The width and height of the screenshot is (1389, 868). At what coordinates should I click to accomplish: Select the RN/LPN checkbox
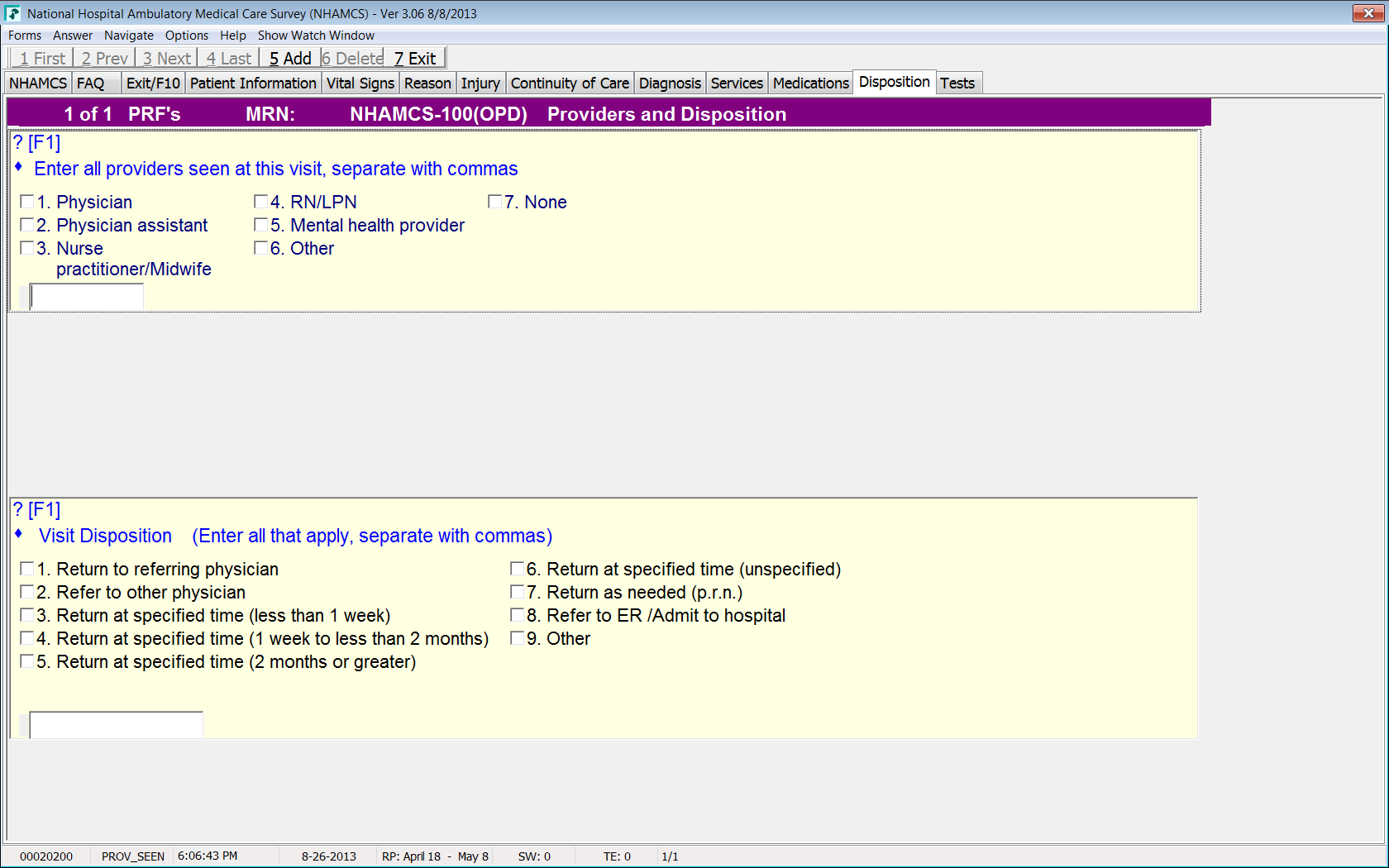point(261,202)
